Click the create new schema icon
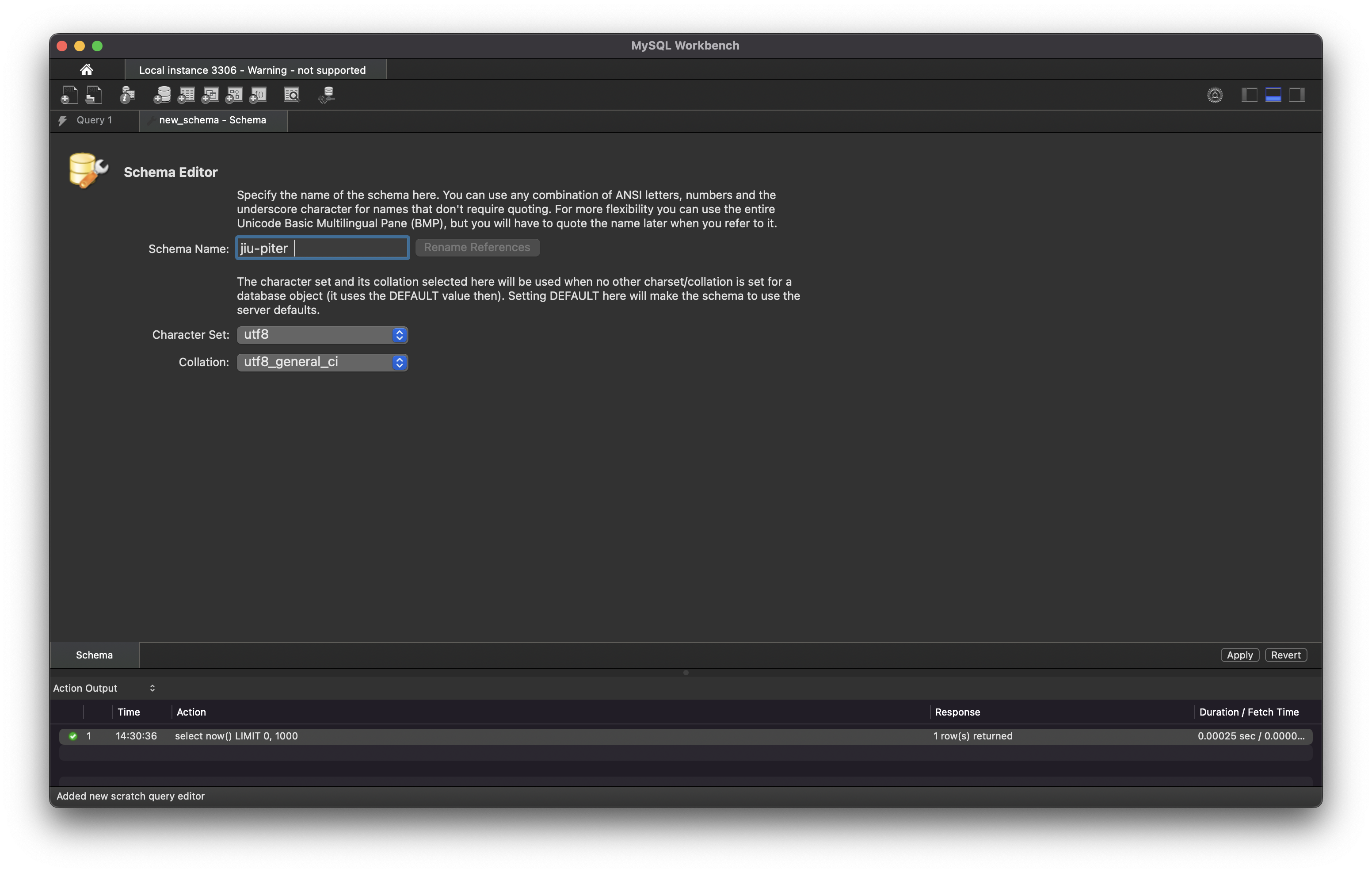 pyautogui.click(x=162, y=95)
